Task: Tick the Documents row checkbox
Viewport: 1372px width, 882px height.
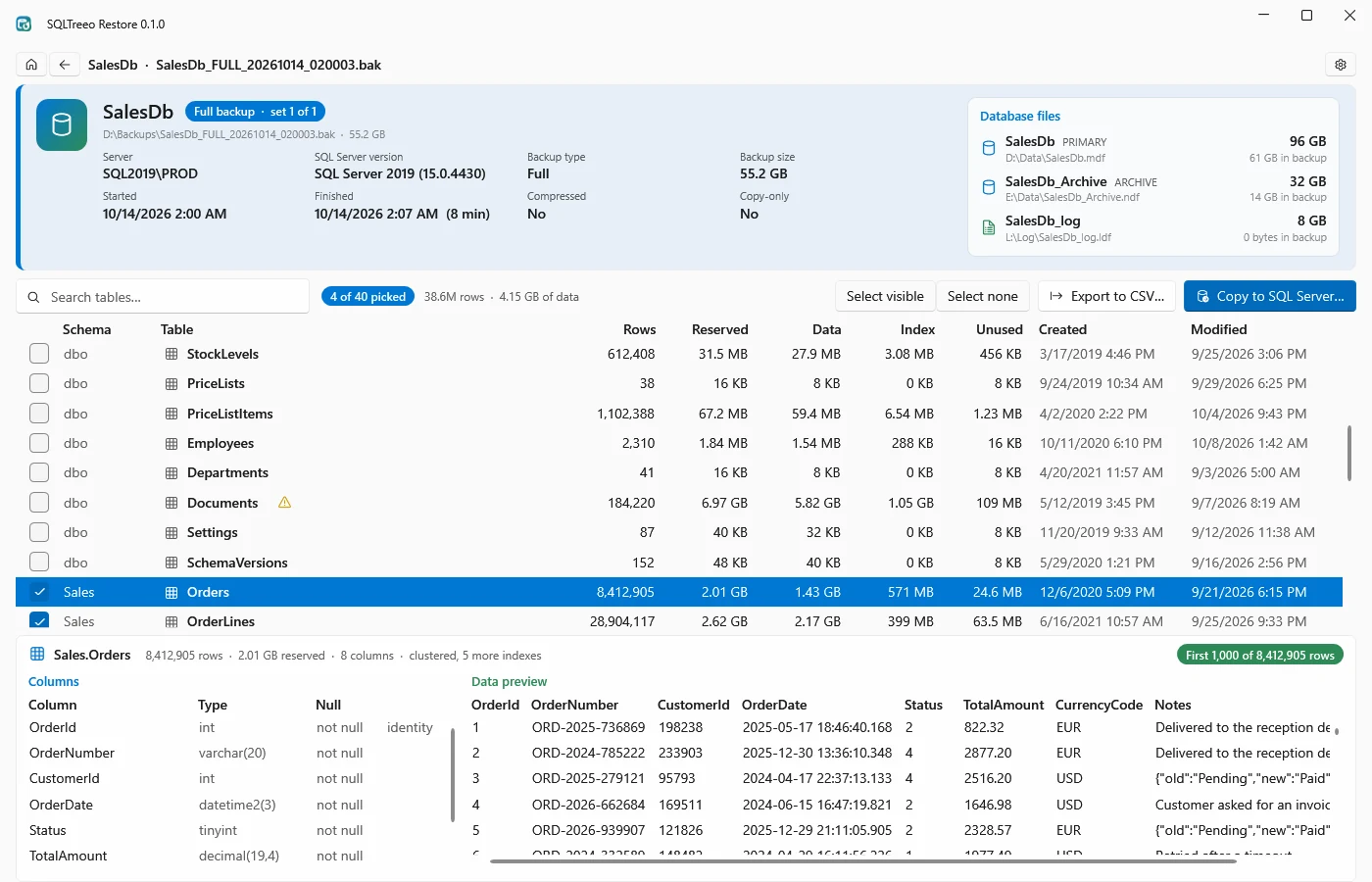Action: point(39,503)
